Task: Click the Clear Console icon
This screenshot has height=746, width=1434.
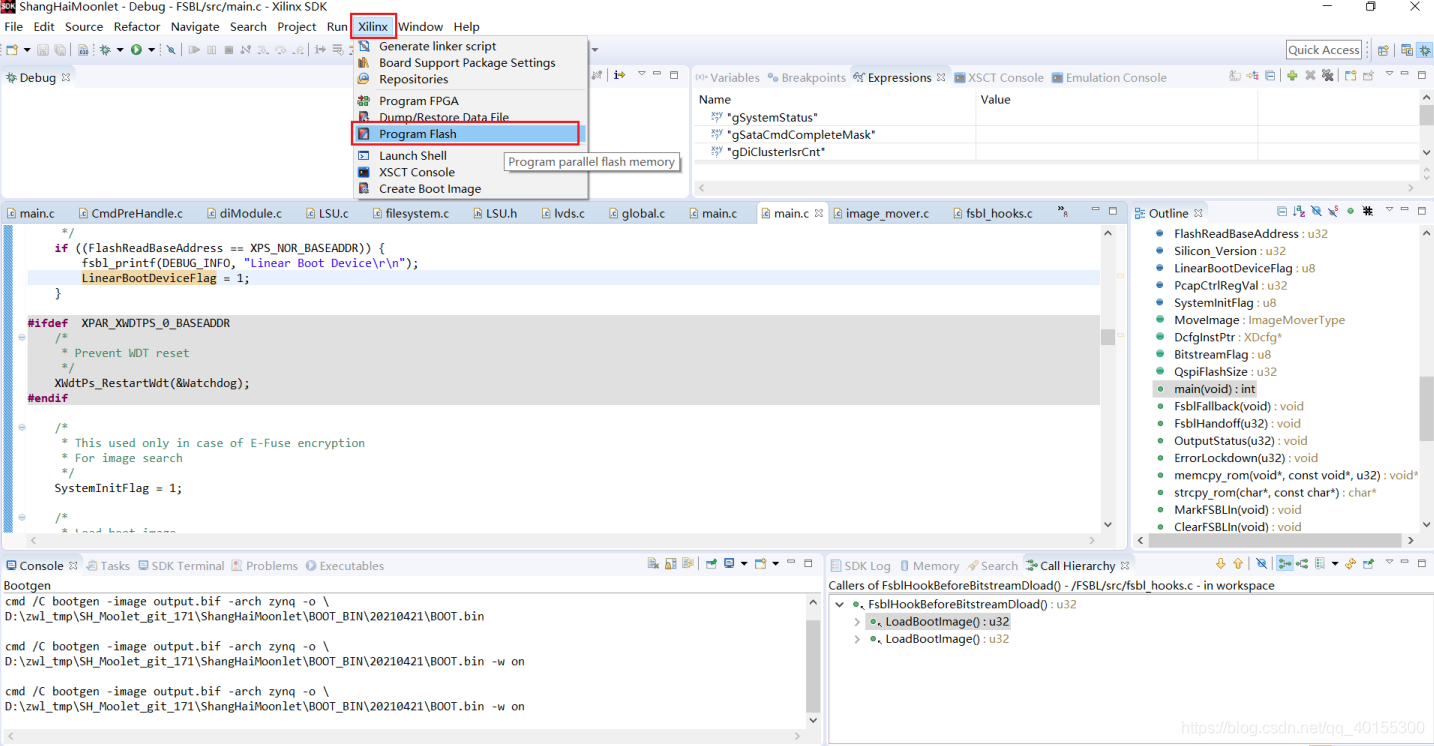Action: (x=653, y=565)
